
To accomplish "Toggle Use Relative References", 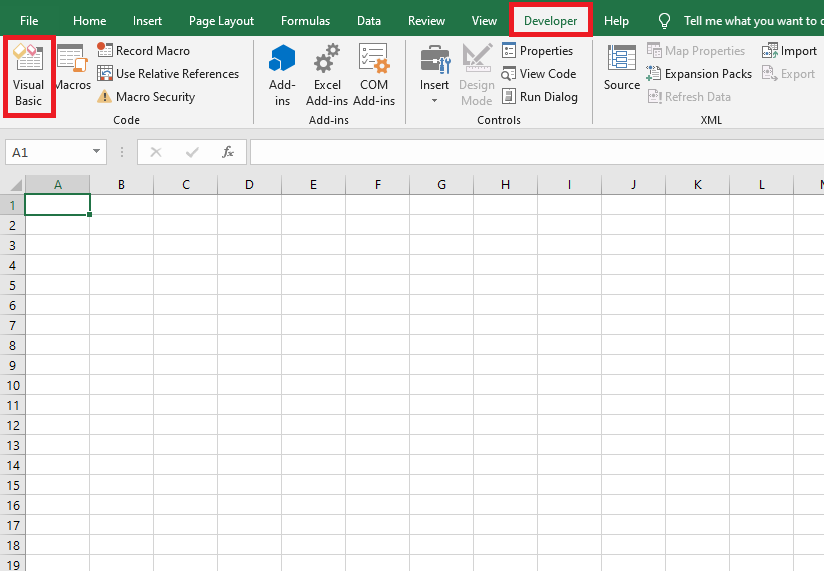I will (x=168, y=74).
